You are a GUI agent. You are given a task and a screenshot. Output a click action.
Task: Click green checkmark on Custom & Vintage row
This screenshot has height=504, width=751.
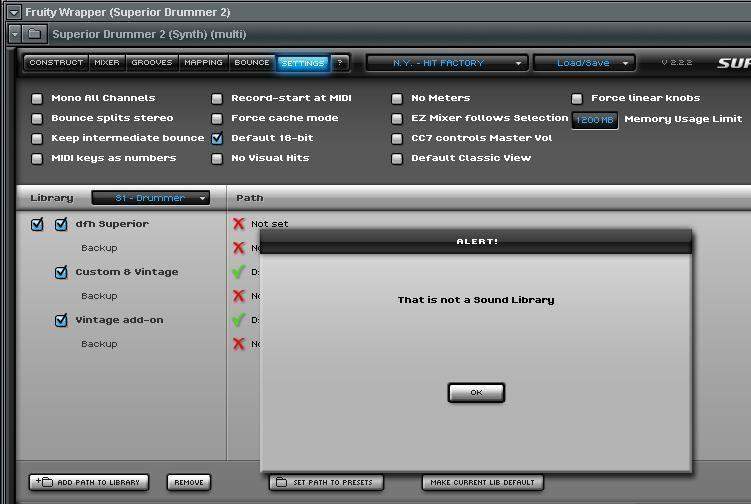pos(239,272)
